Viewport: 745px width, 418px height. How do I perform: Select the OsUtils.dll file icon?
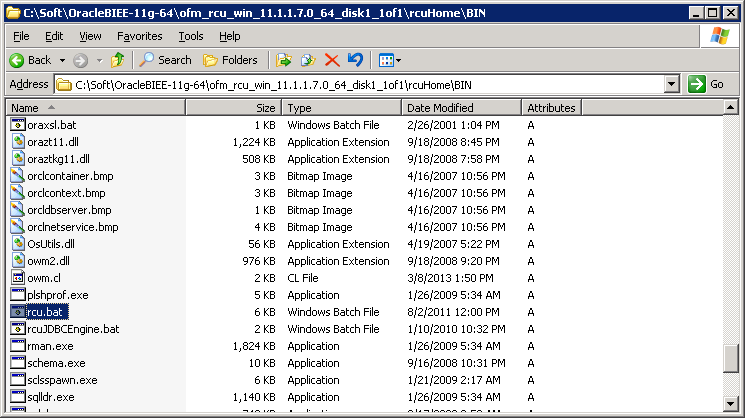(18, 244)
